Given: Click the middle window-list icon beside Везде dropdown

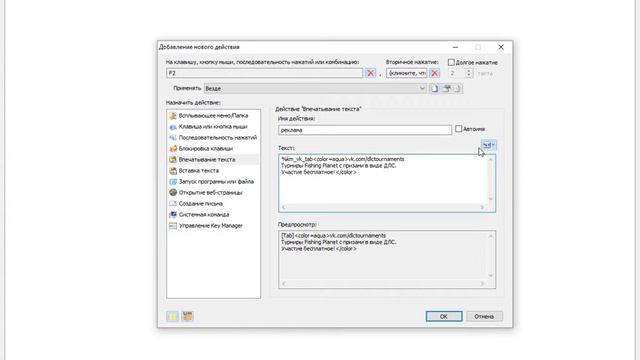Looking at the screenshot, I should click(447, 88).
